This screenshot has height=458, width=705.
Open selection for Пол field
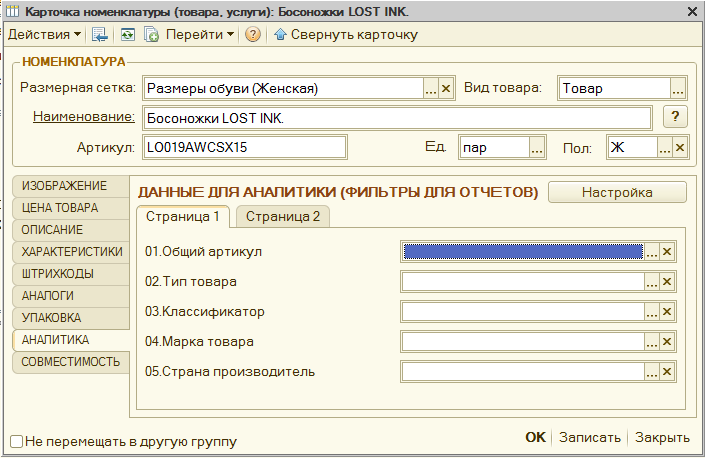(665, 147)
